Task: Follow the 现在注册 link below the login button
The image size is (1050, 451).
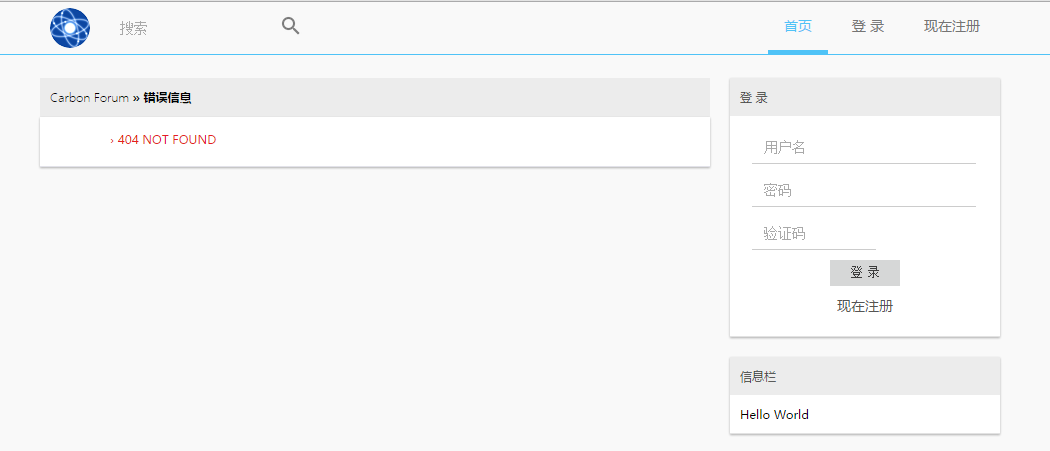Action: [865, 306]
